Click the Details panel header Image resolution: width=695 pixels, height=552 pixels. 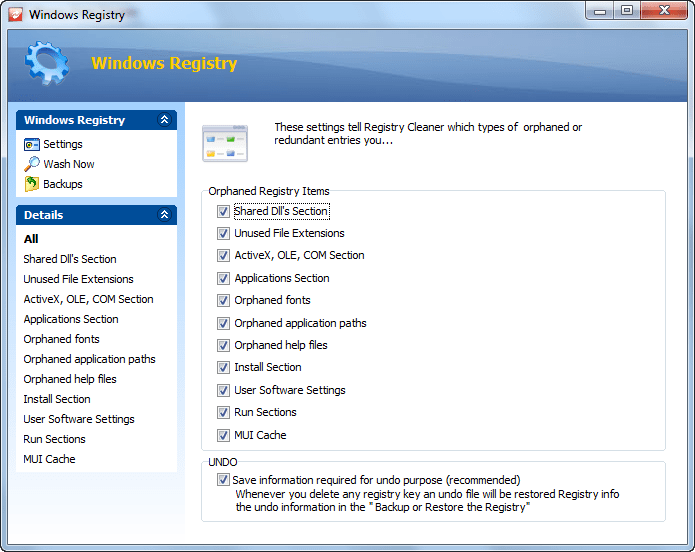96,215
